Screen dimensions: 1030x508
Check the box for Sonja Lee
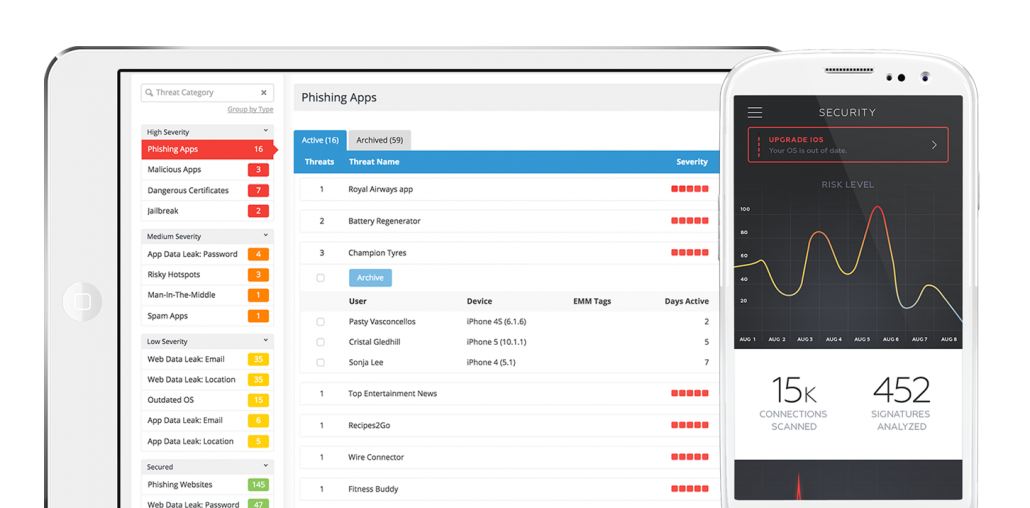[x=321, y=363]
